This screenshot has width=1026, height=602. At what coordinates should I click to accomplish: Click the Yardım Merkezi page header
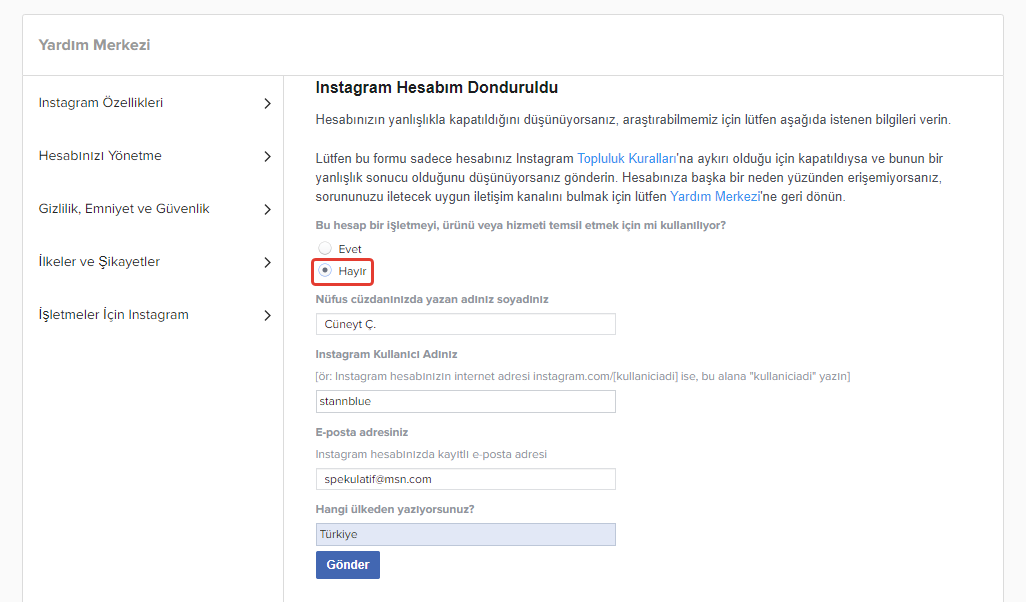coord(94,45)
